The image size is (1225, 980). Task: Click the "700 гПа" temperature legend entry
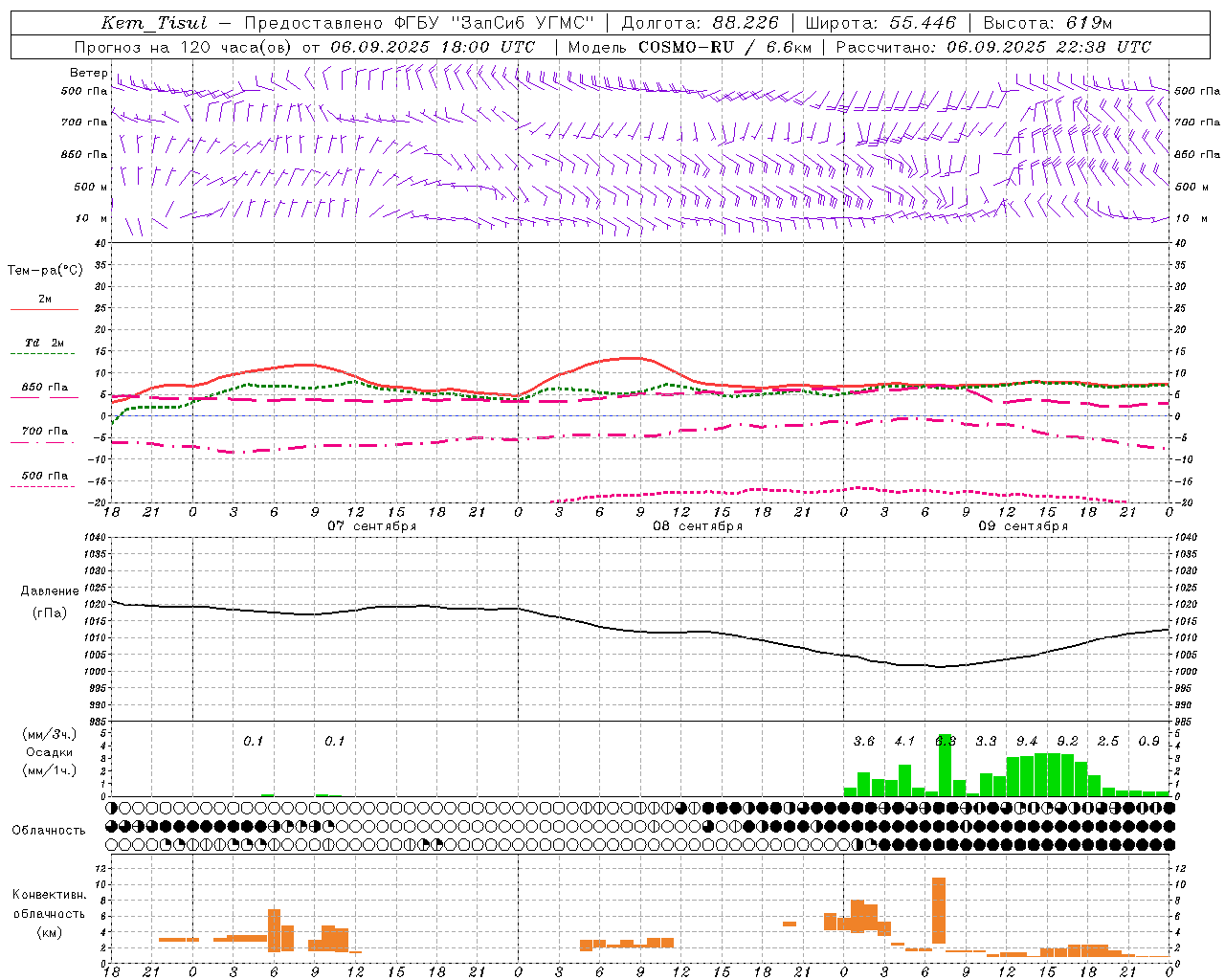pyautogui.click(x=45, y=431)
